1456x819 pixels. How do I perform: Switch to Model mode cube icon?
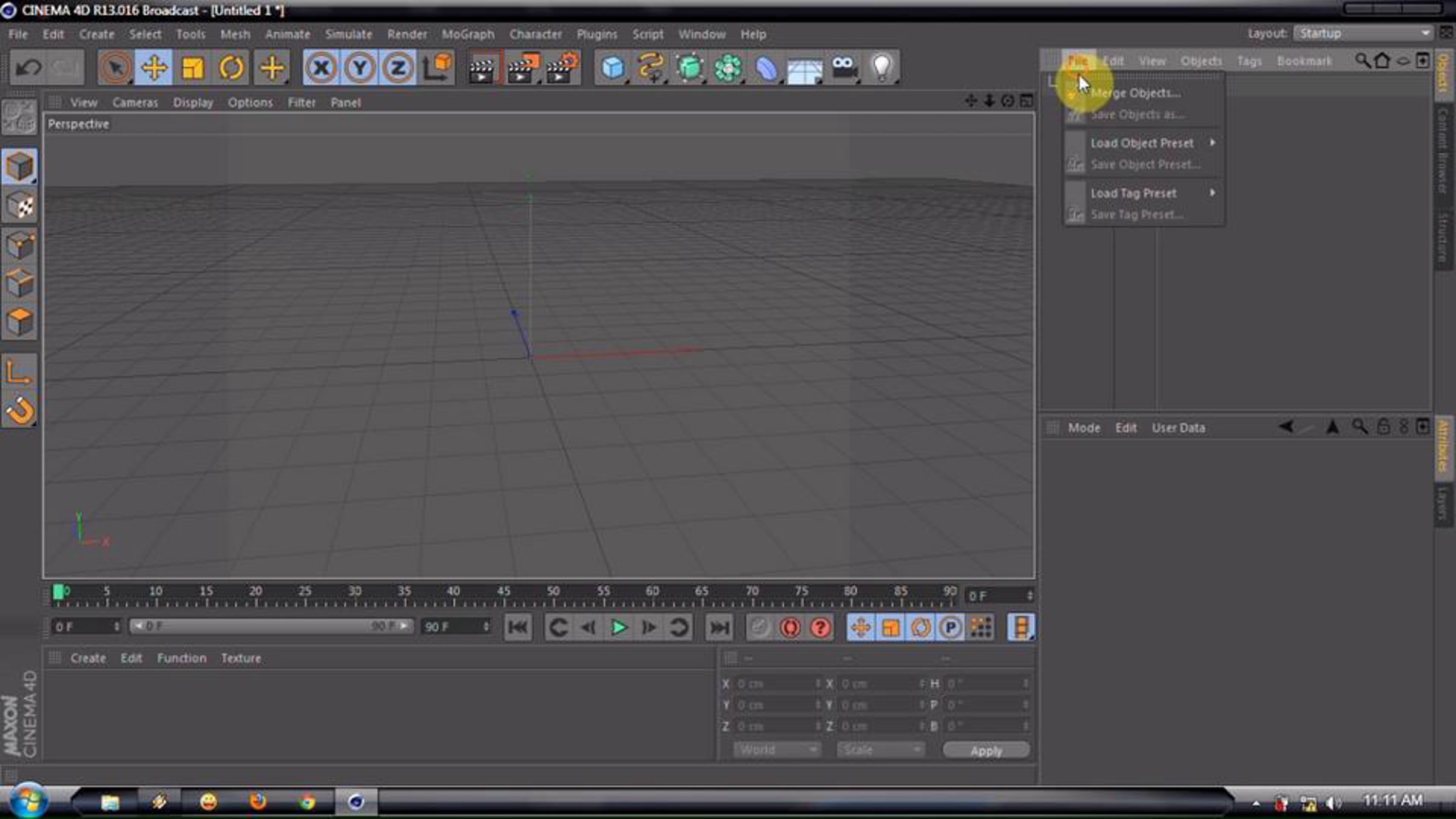19,166
